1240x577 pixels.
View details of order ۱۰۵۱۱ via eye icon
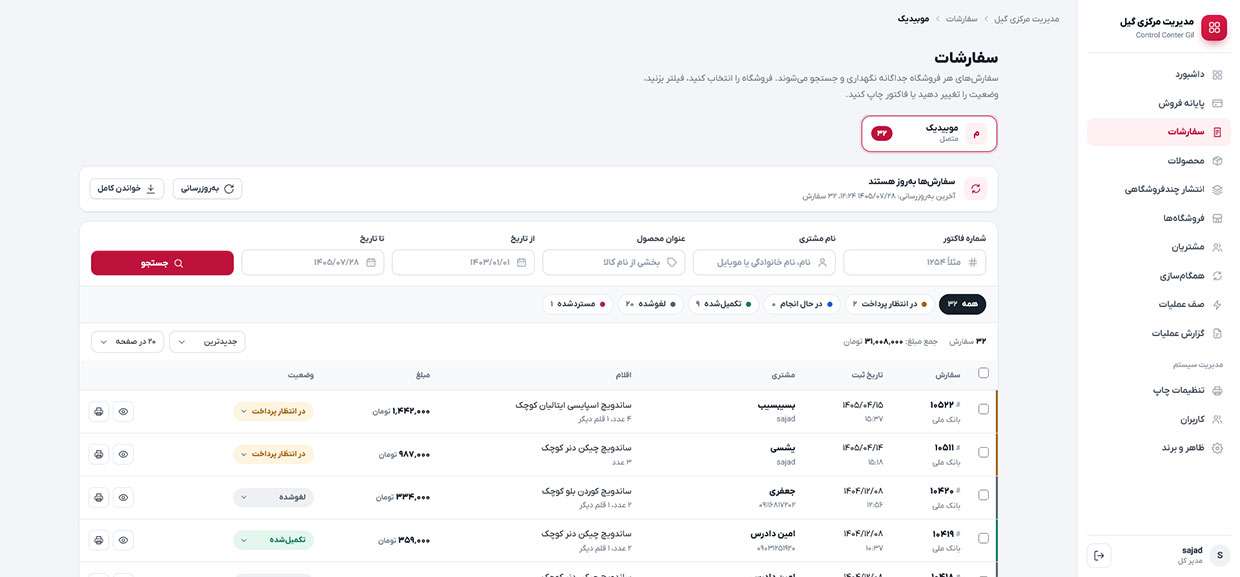[123, 454]
